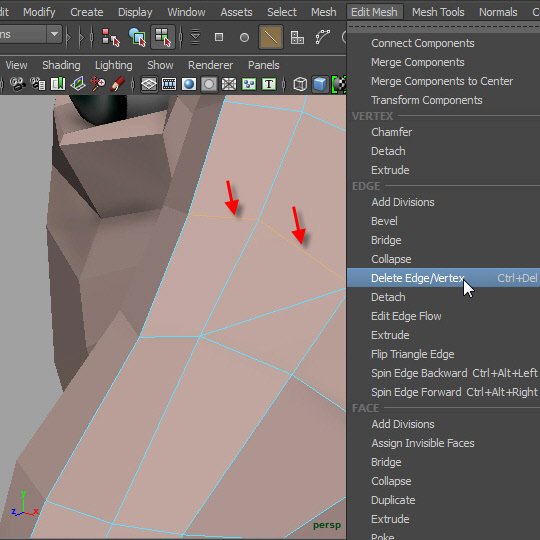Open camera attributes icon
540x540 pixels.
38,84
